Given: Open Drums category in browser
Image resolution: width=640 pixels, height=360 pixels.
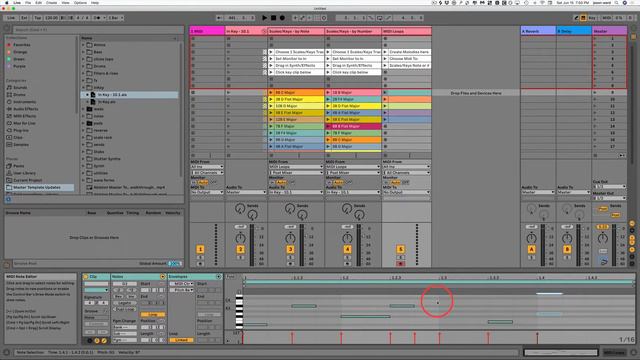Looking at the screenshot, I should pos(19,95).
